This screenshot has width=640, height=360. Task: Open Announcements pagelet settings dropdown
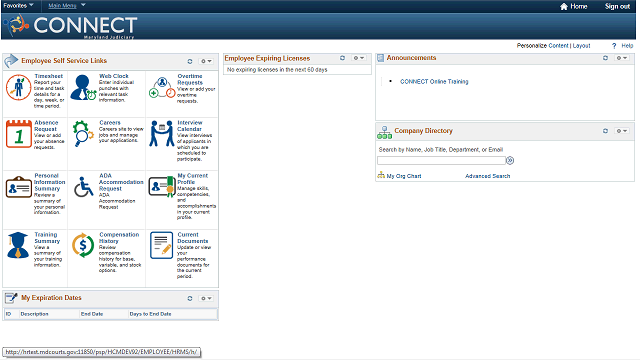[x=622, y=58]
